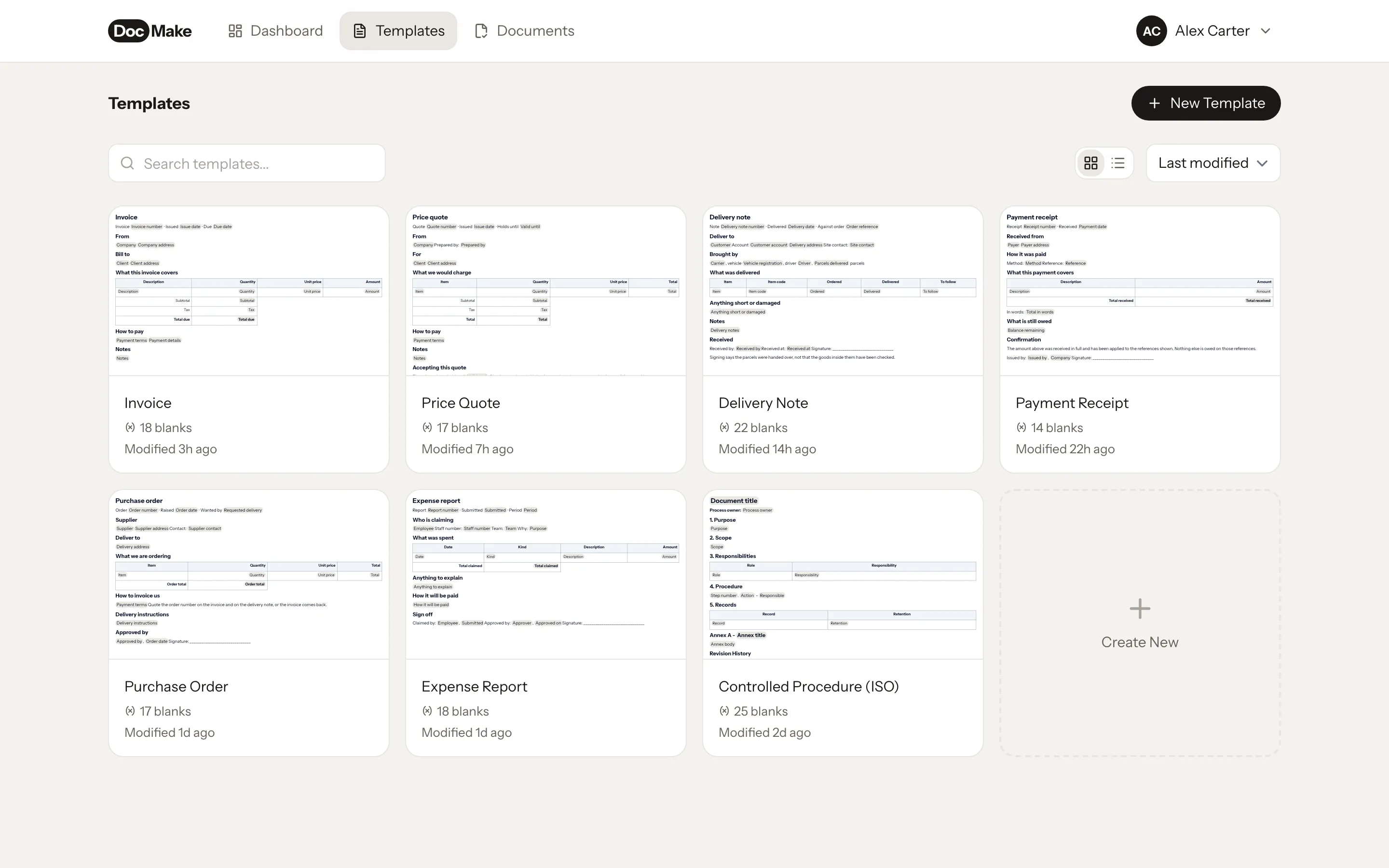Click the blanks icon on Price Quote card

click(427, 427)
